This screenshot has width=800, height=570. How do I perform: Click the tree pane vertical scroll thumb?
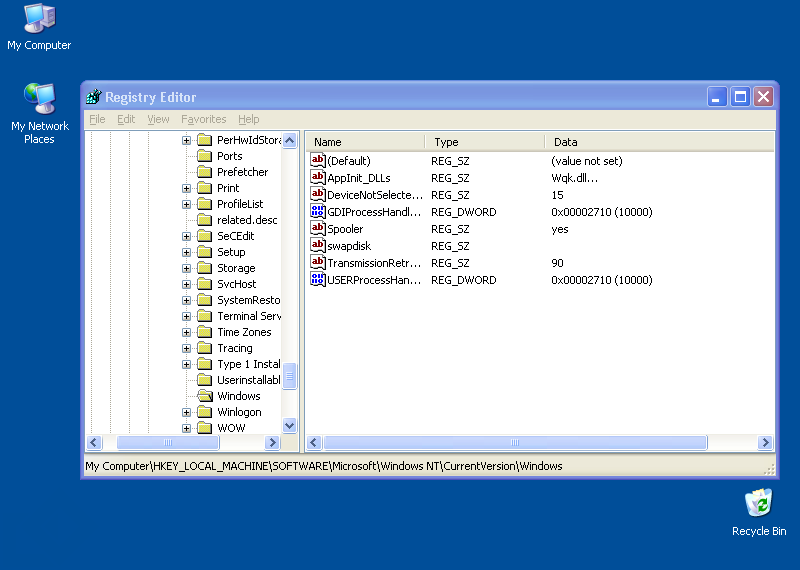[x=289, y=376]
